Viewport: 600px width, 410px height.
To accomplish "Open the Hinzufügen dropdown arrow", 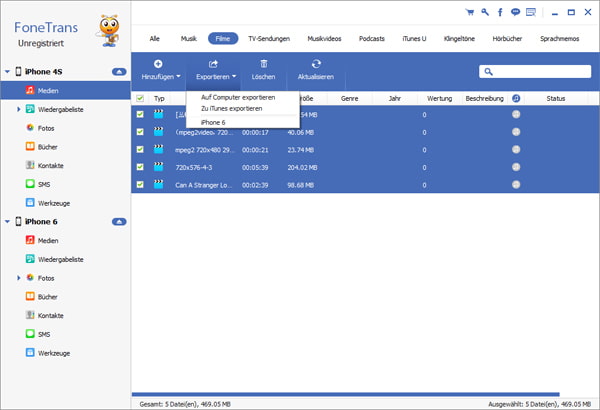I will 178,76.
